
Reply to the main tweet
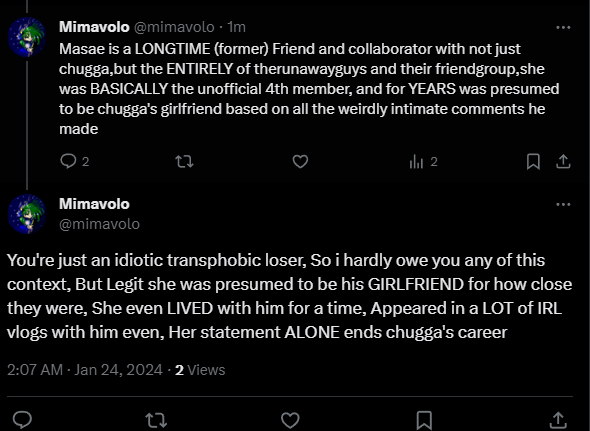(22, 420)
